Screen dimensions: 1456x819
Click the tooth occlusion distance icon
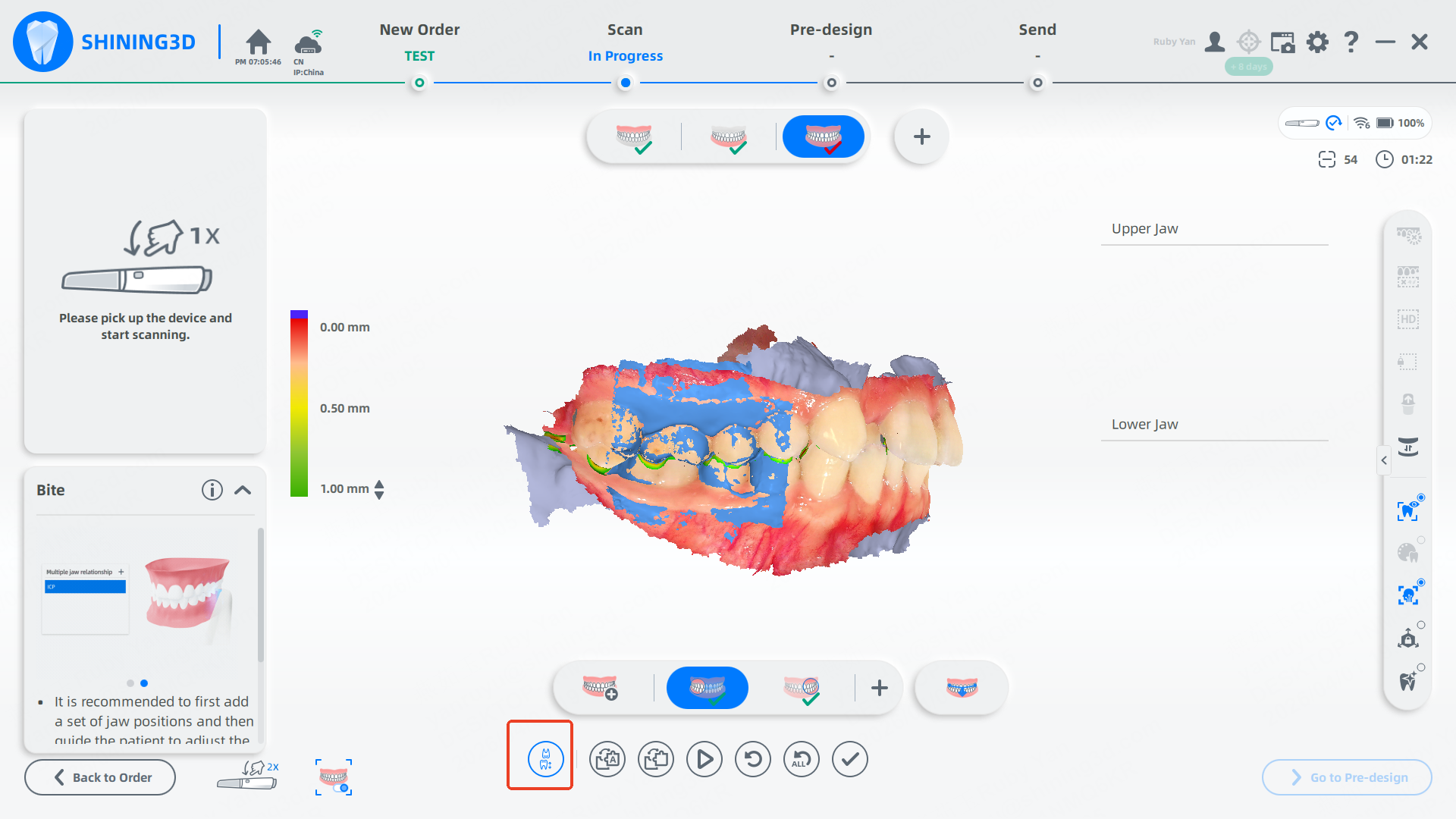pyautogui.click(x=545, y=758)
